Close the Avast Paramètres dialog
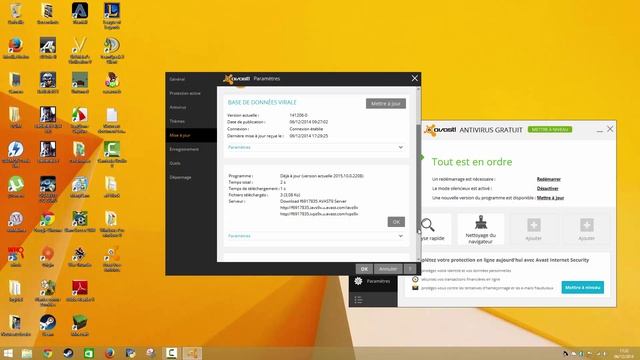 point(415,78)
